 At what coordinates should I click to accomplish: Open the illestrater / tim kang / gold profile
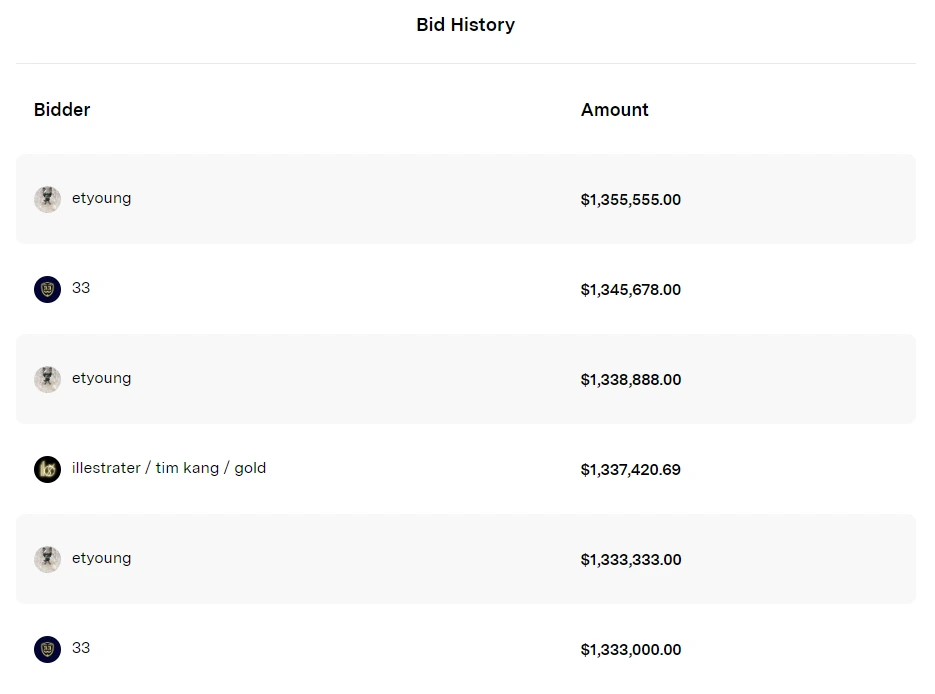tap(168, 468)
